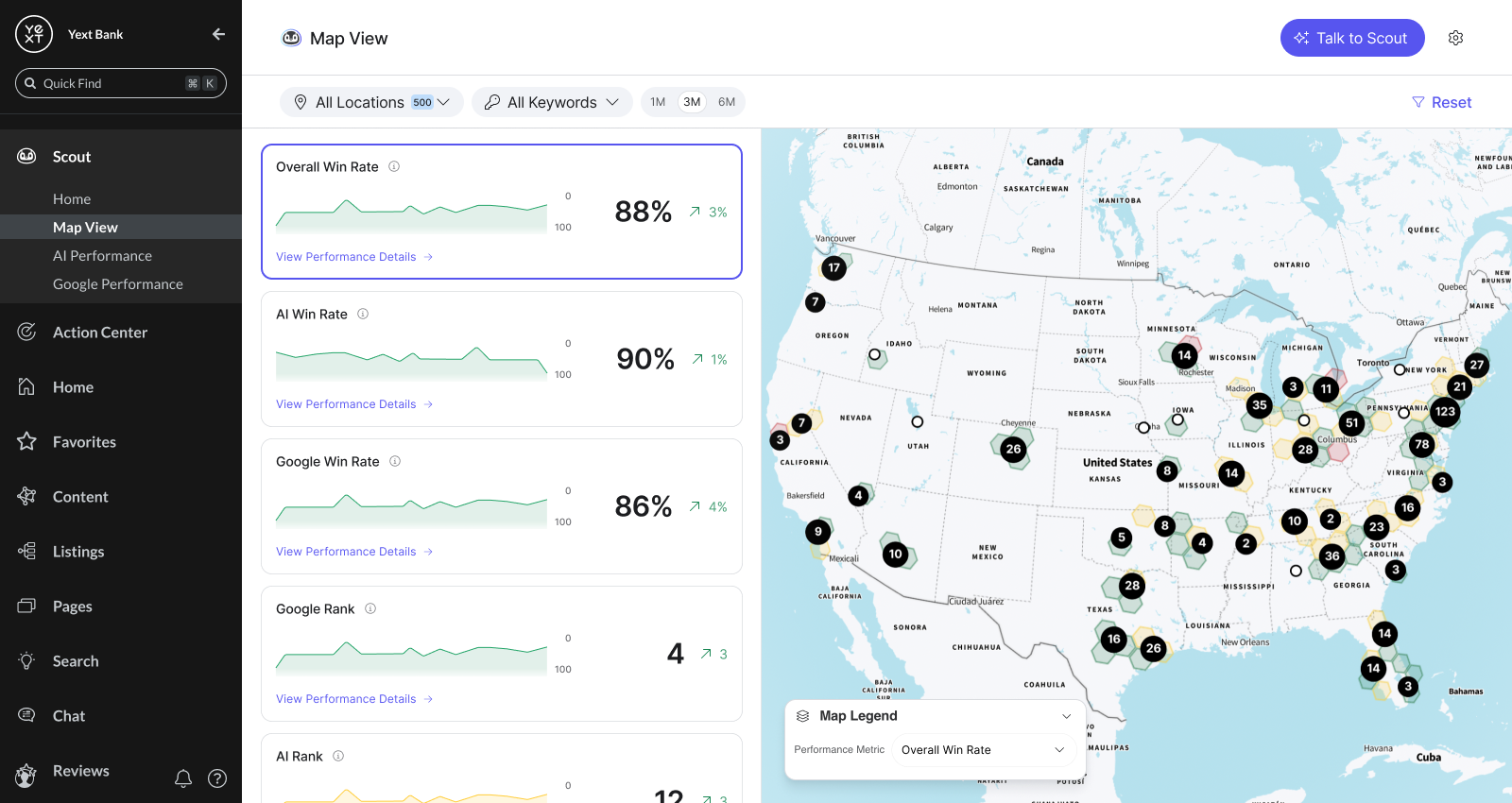1512x803 pixels.
Task: View Performance Details for AI Win Rate
Action: click(x=354, y=404)
